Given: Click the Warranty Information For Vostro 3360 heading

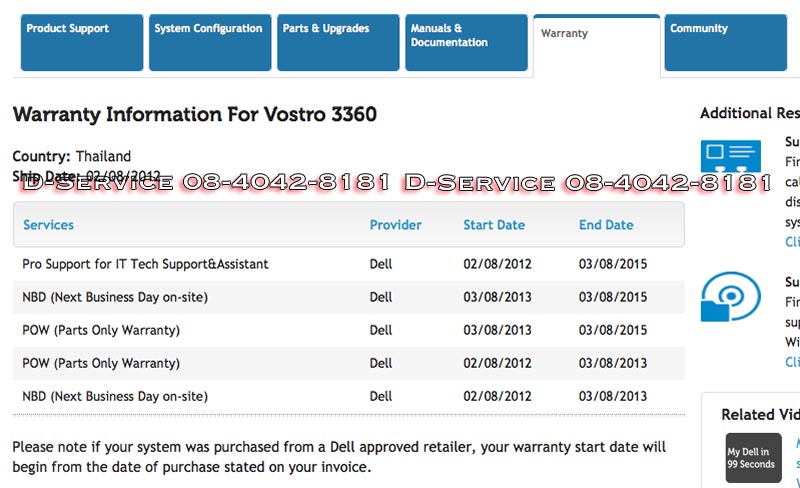Looking at the screenshot, I should coord(195,114).
